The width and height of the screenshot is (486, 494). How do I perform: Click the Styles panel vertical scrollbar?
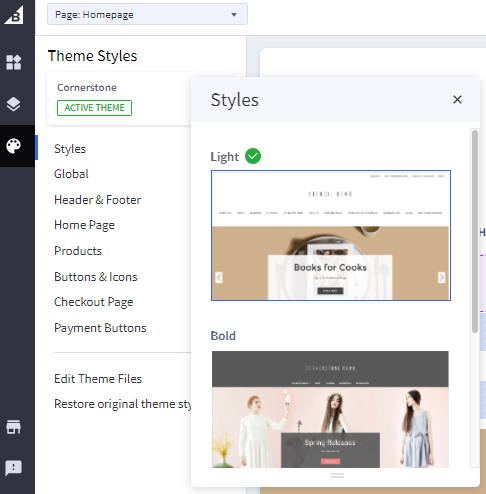tap(475, 231)
